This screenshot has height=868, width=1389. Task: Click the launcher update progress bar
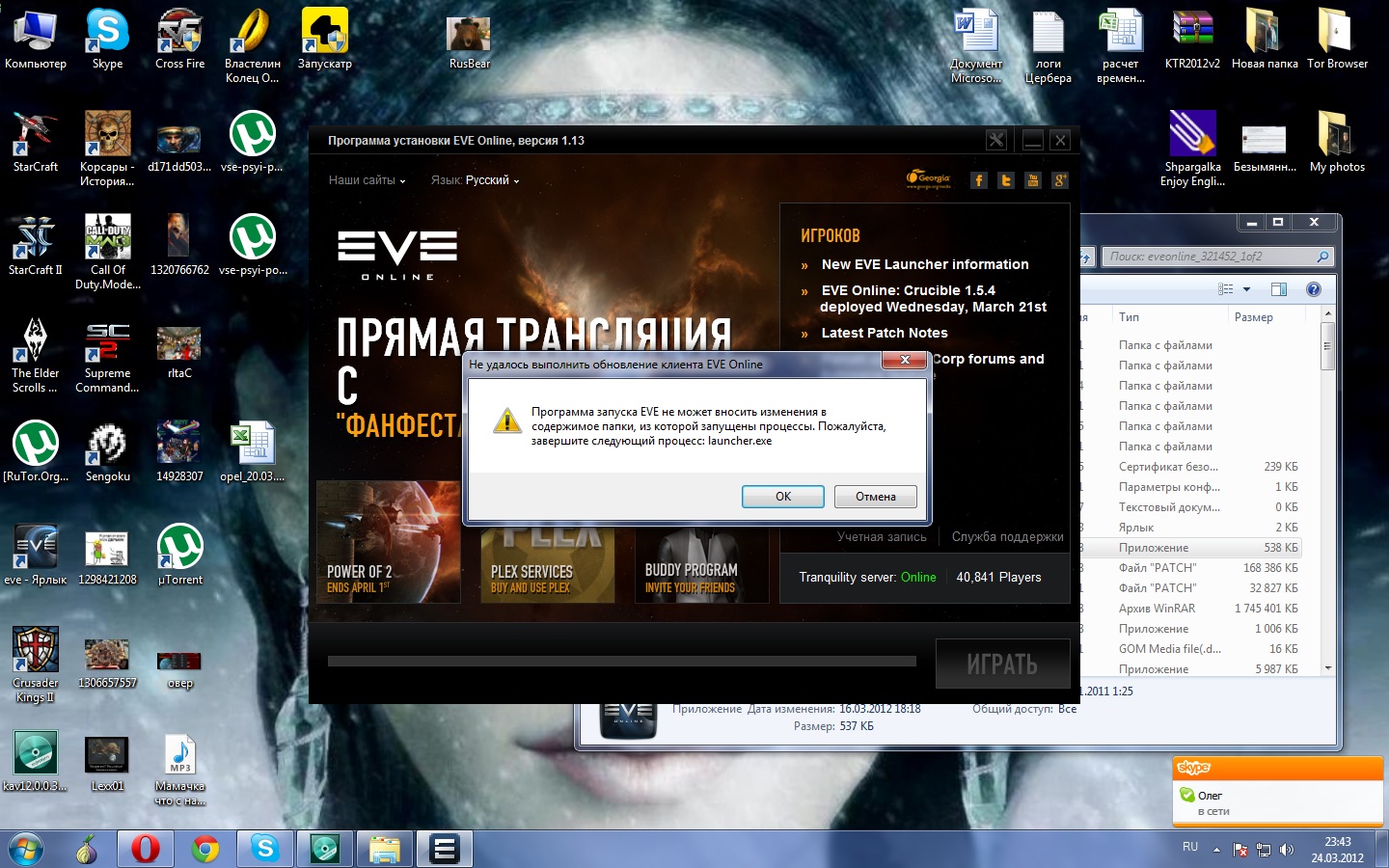[622, 662]
